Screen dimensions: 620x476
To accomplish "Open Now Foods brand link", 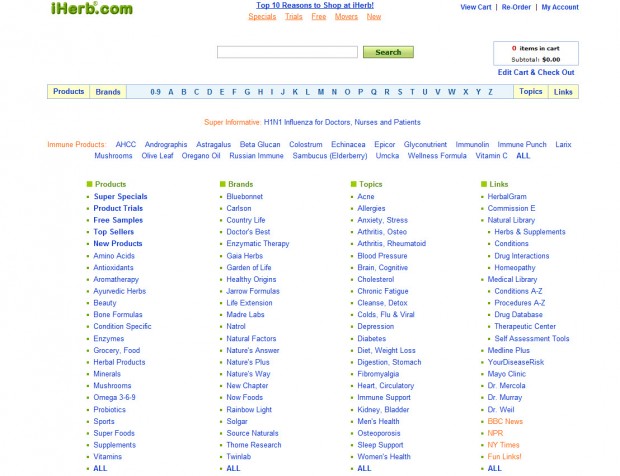I will pyautogui.click(x=244, y=397).
